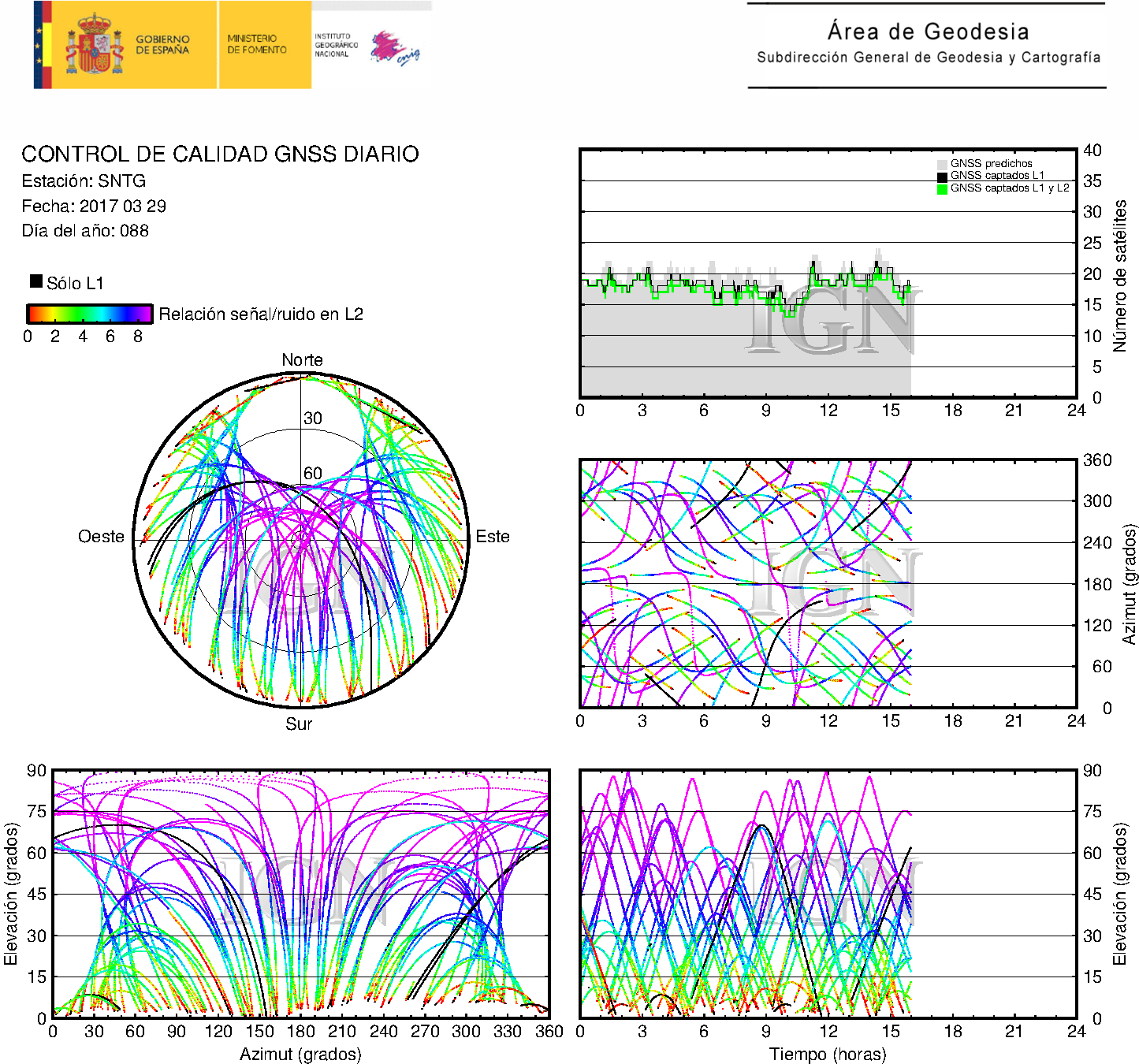Click the Ministerio de Fomento banner
1139x1064 pixels.
click(x=257, y=44)
